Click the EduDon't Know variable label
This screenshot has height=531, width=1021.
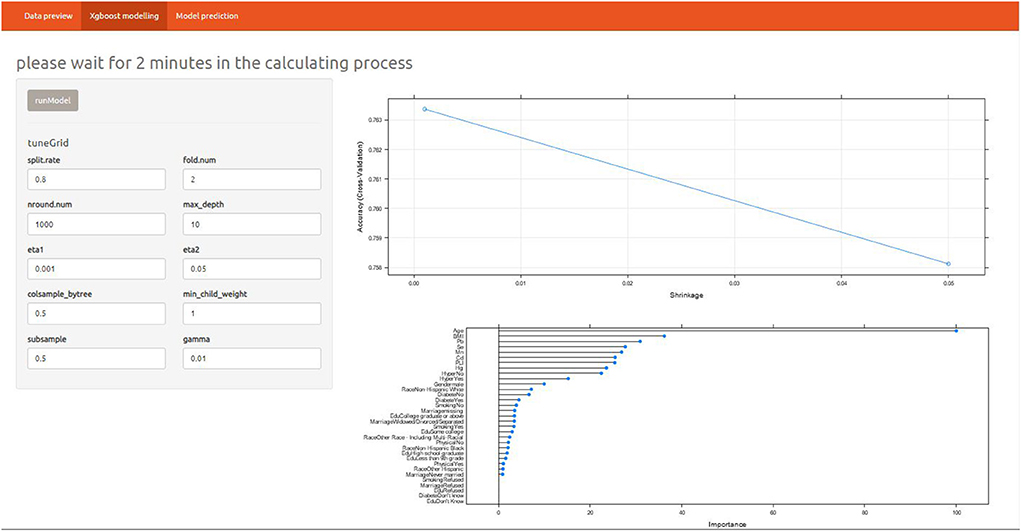pyautogui.click(x=445, y=502)
